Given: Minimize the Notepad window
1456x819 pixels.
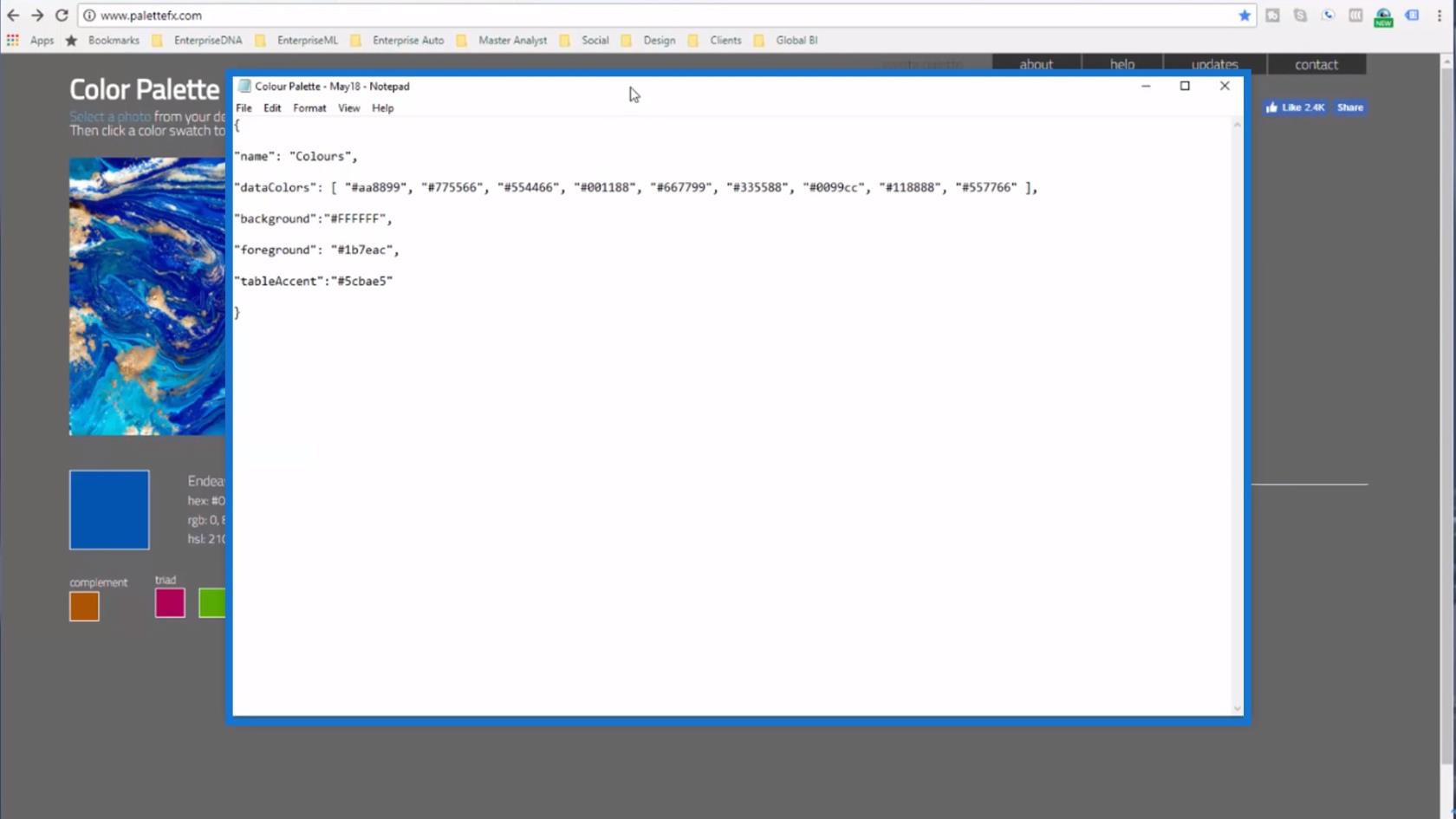Looking at the screenshot, I should (x=1146, y=86).
